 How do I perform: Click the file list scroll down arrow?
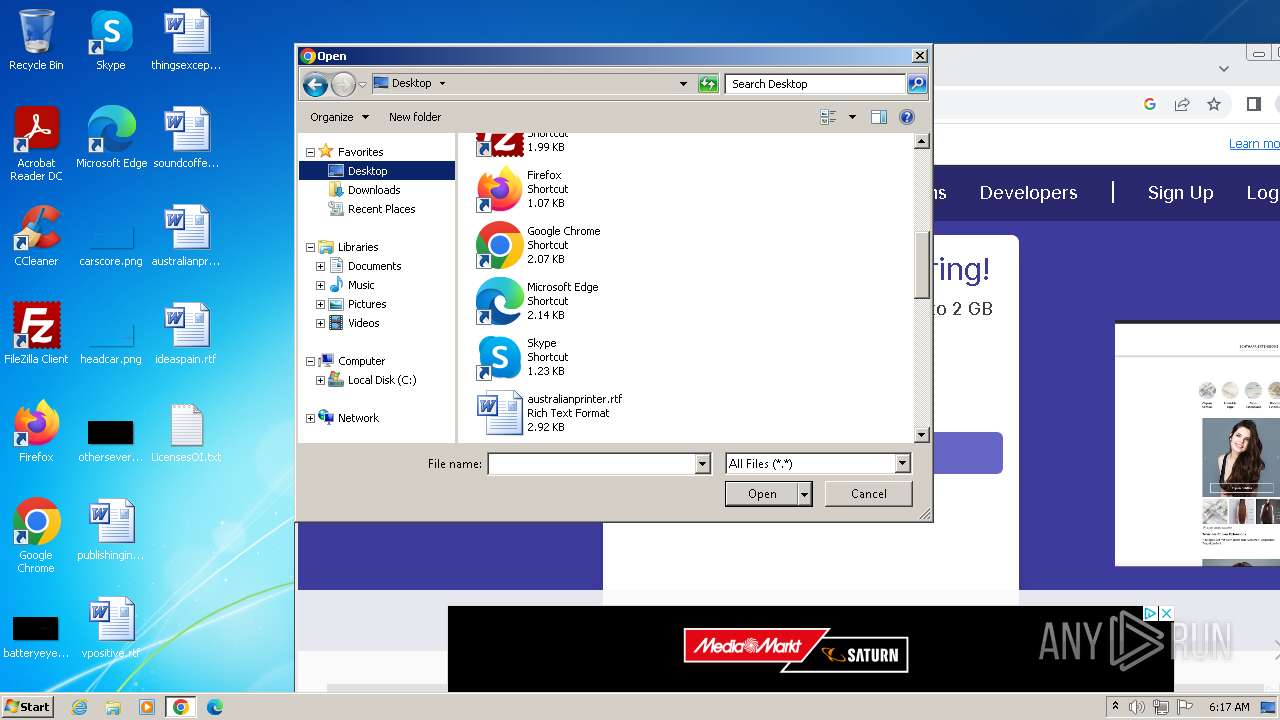tap(922, 435)
